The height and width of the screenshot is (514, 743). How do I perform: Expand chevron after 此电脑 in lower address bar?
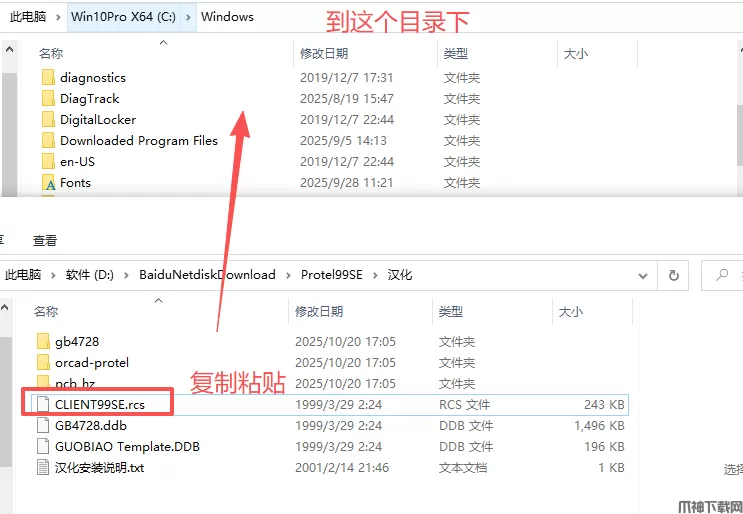(54, 275)
